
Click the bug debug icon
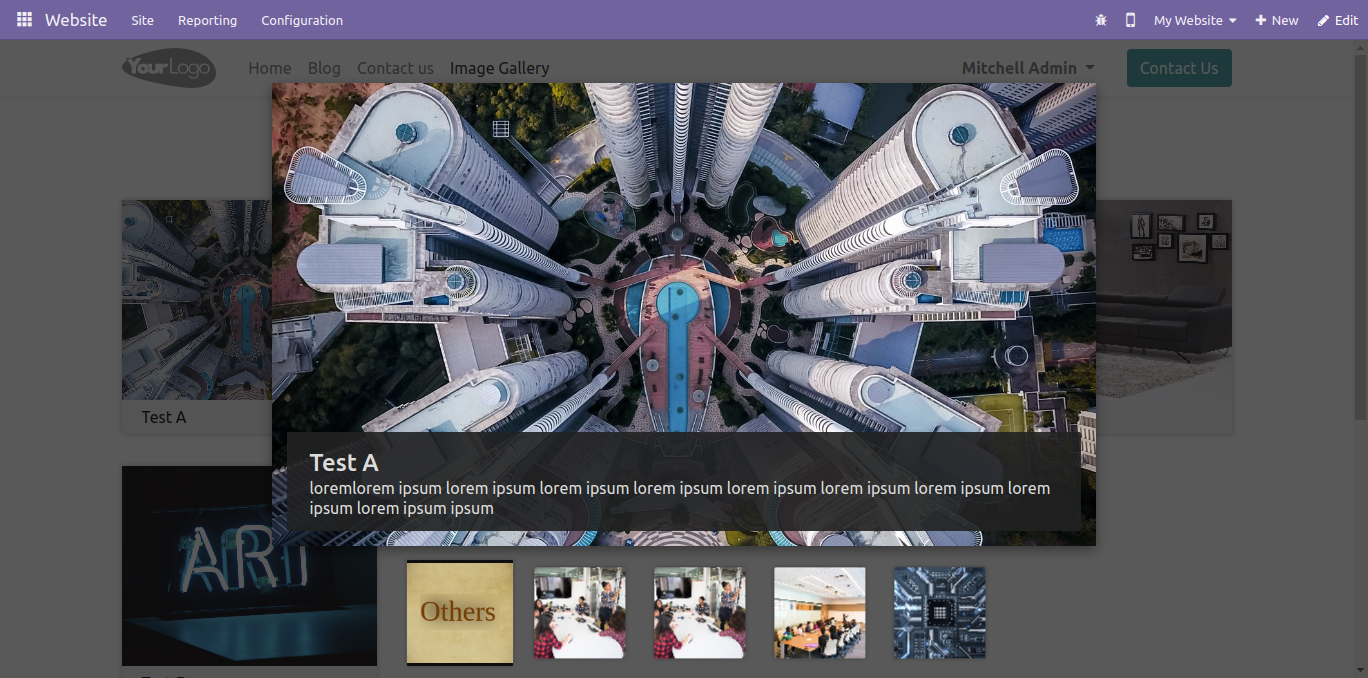(x=1101, y=20)
